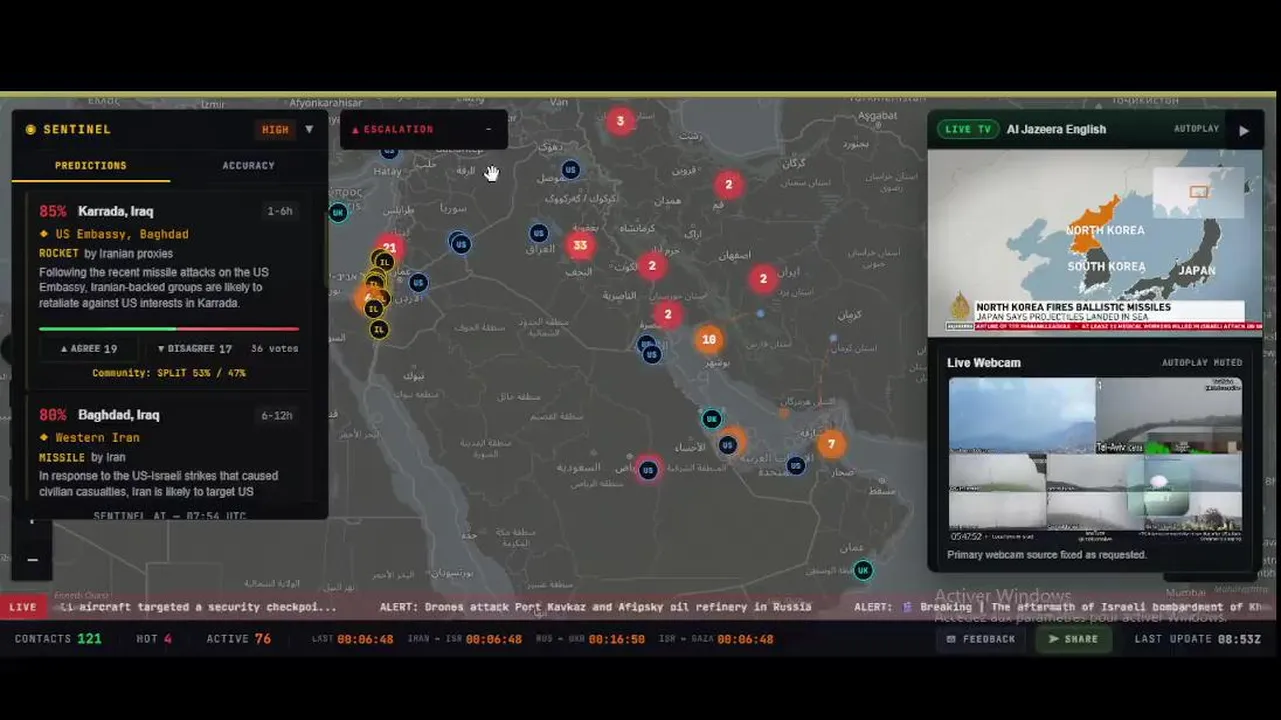Select the UK marker in southern Oman

point(863,570)
